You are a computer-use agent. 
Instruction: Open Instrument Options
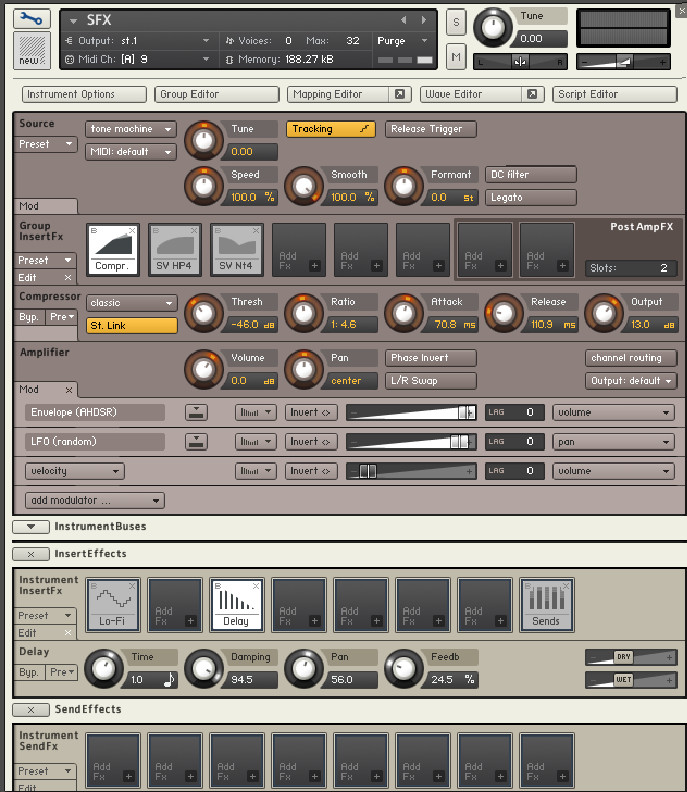tap(84, 94)
